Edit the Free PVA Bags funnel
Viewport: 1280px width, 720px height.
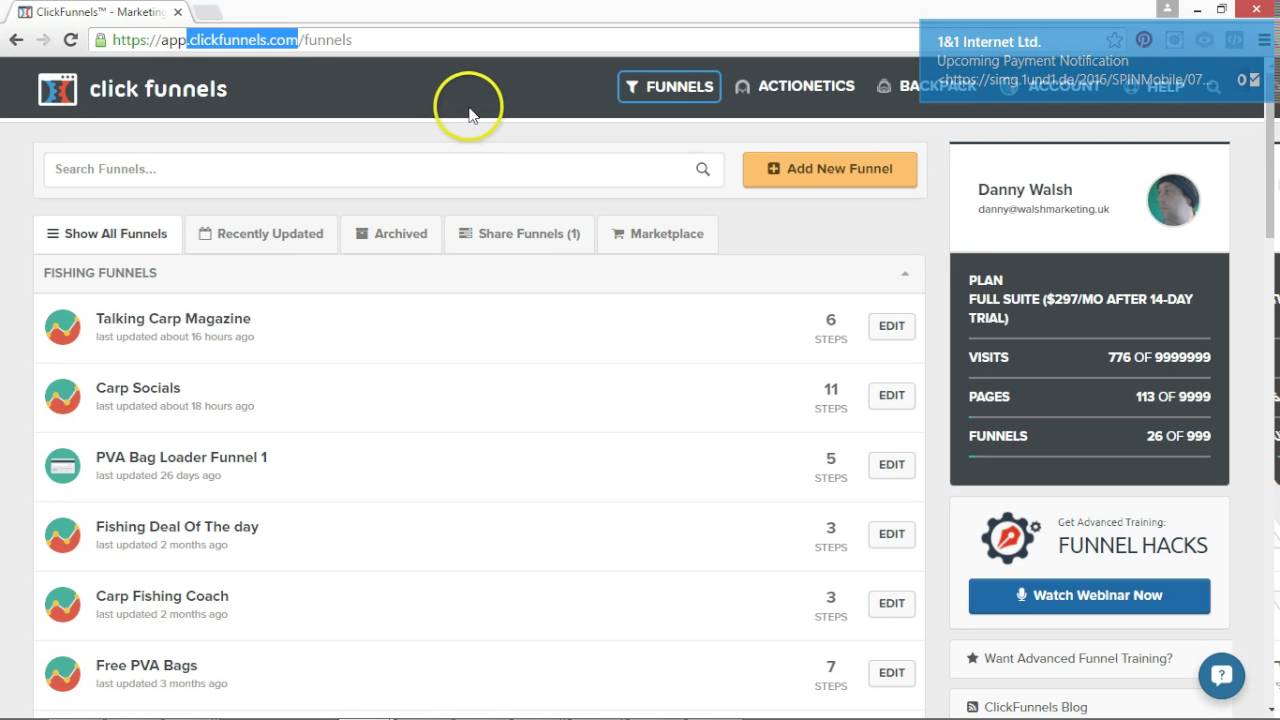892,672
